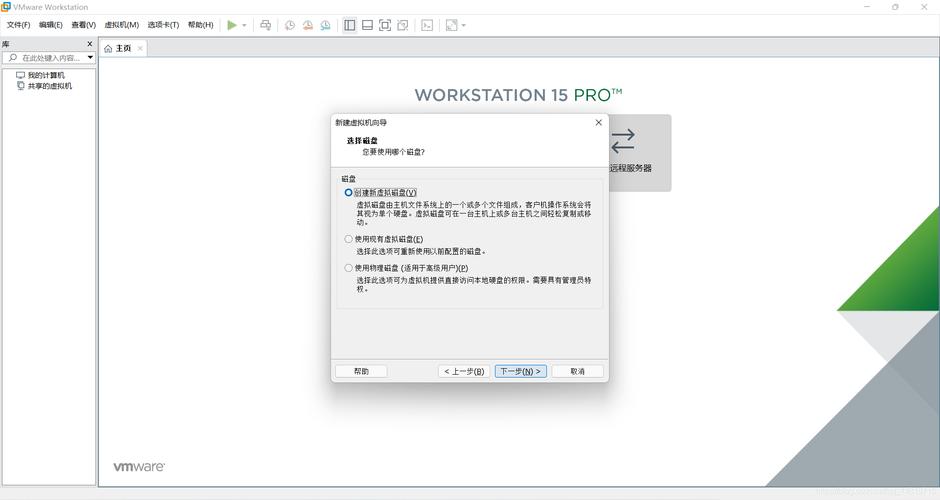Image resolution: width=940 pixels, height=500 pixels.
Task: Click the 取消 button in wizard
Action: click(577, 371)
